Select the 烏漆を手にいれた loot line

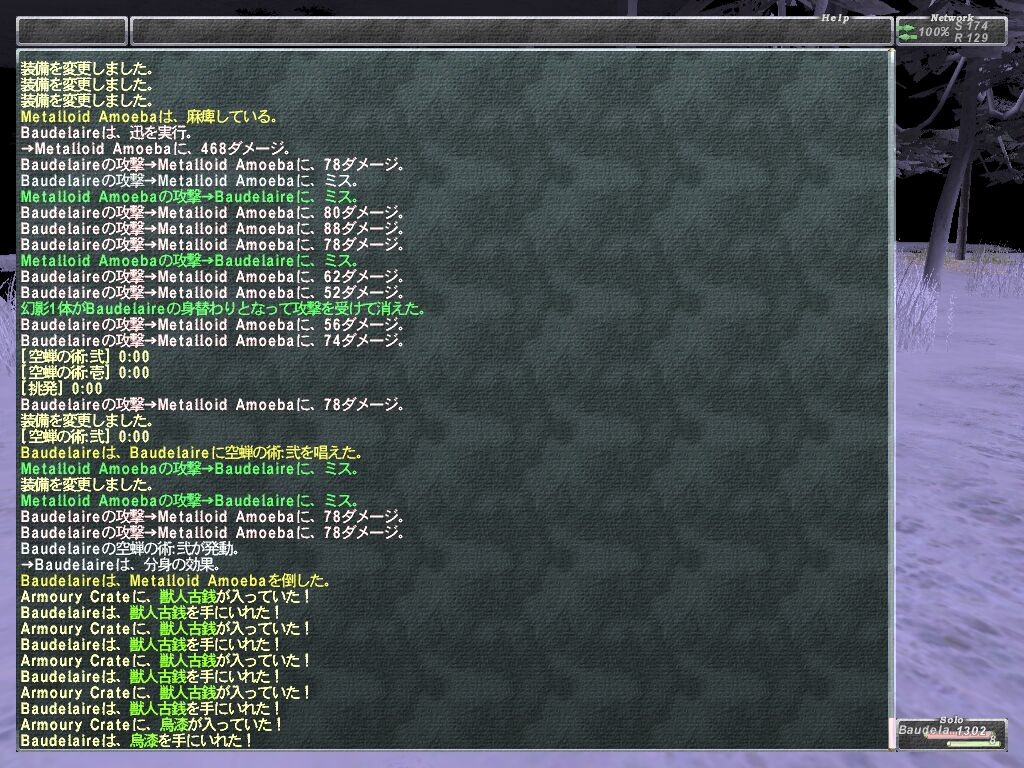[x=135, y=741]
